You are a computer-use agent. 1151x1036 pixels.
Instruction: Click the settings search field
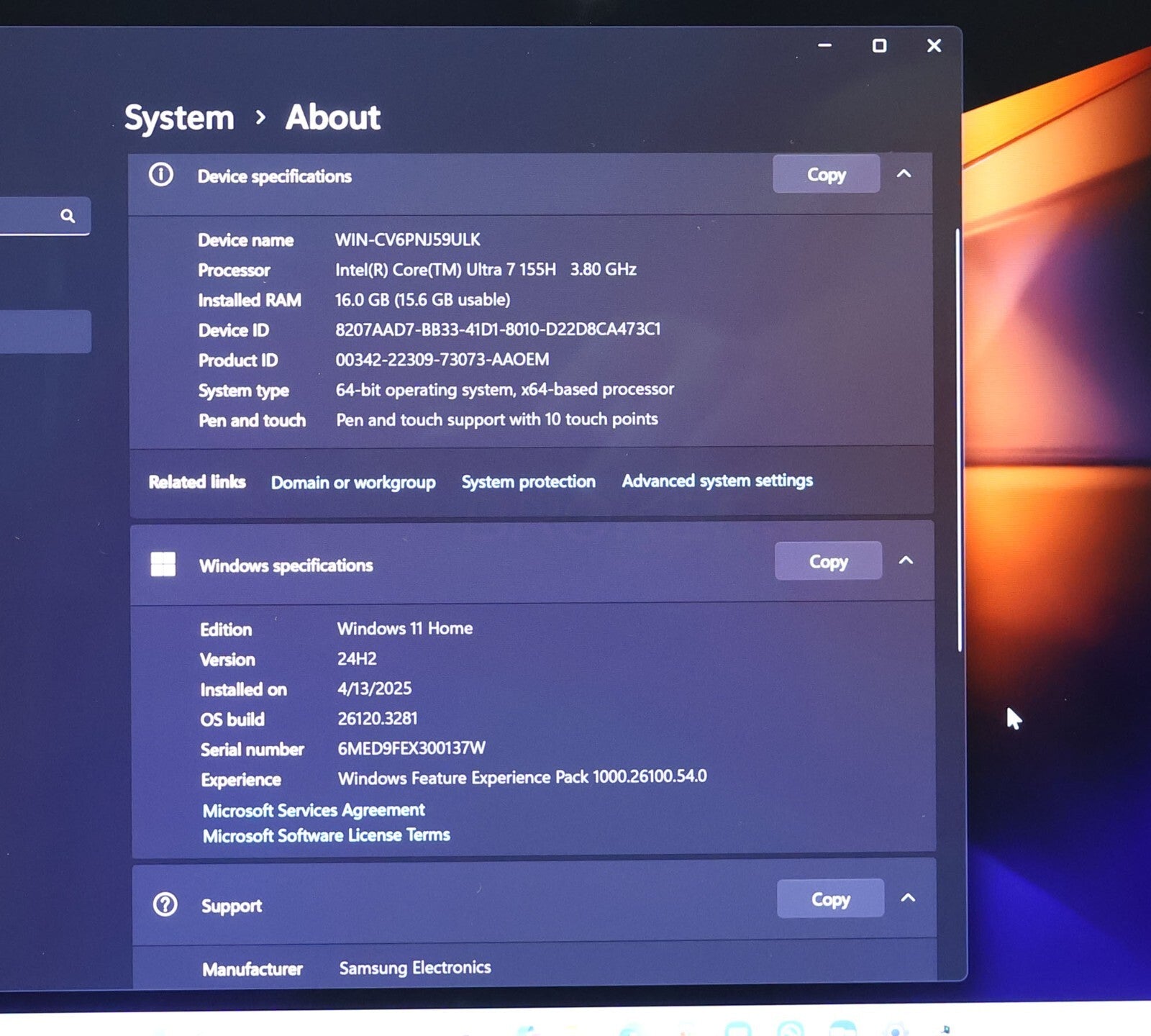[x=43, y=216]
